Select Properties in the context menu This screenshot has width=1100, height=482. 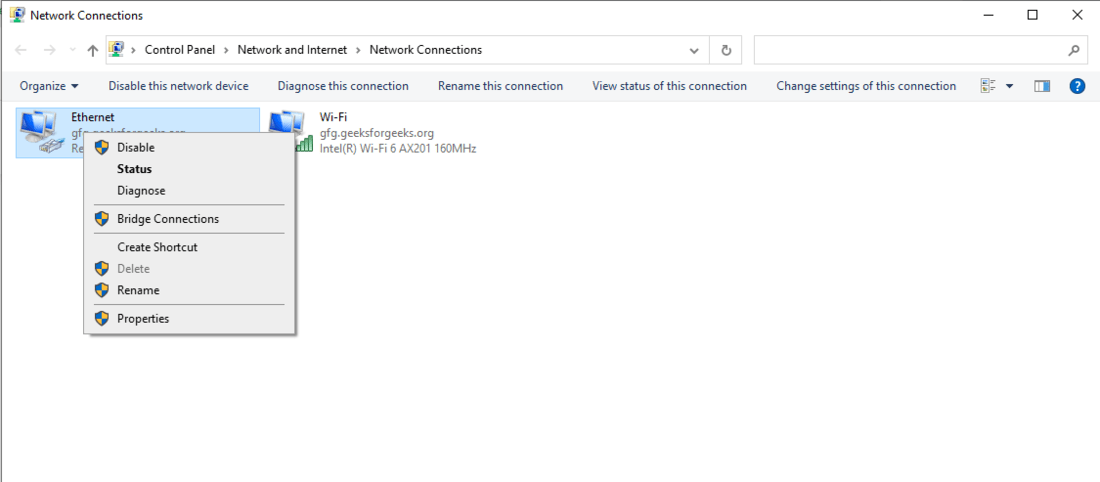coord(143,318)
